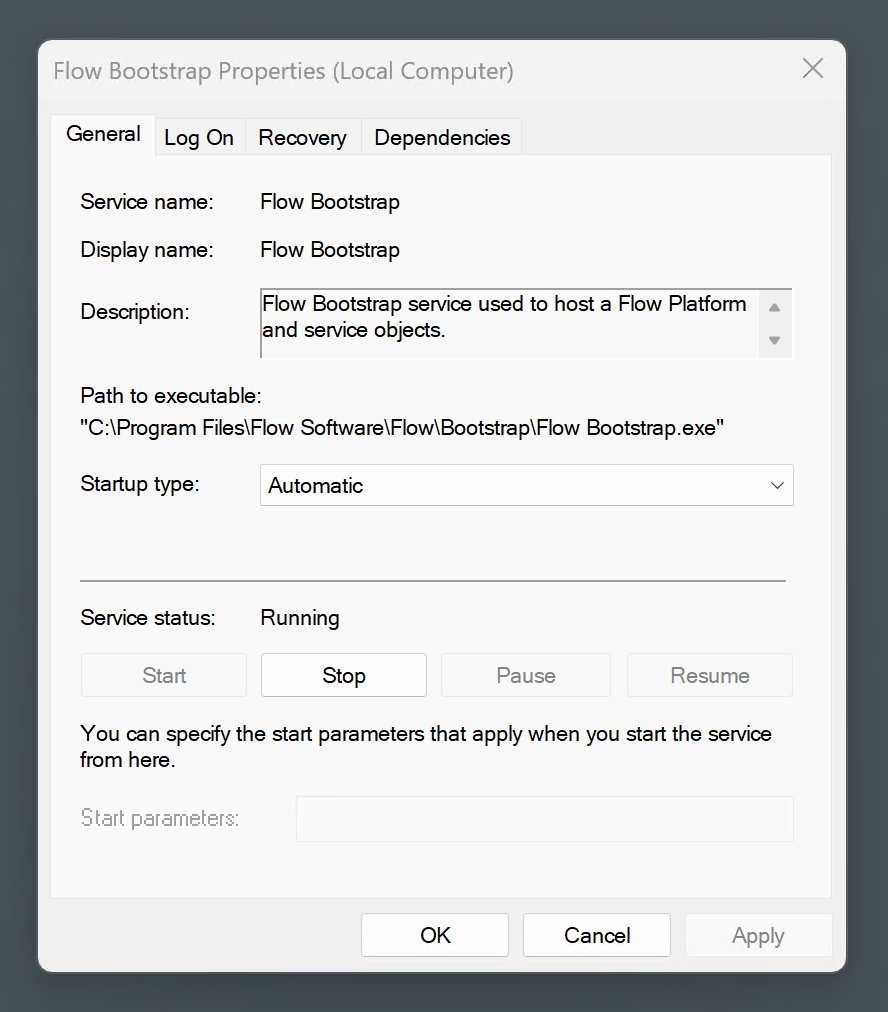888x1012 pixels.
Task: Click the executable path text
Action: [x=402, y=427]
